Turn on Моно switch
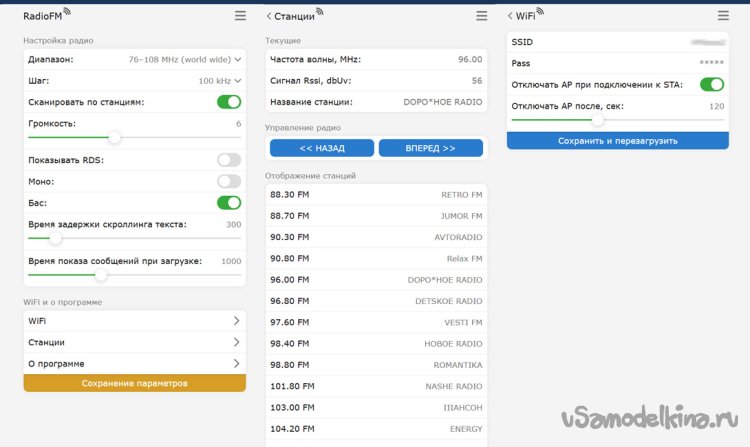This screenshot has width=750, height=447. click(x=229, y=181)
